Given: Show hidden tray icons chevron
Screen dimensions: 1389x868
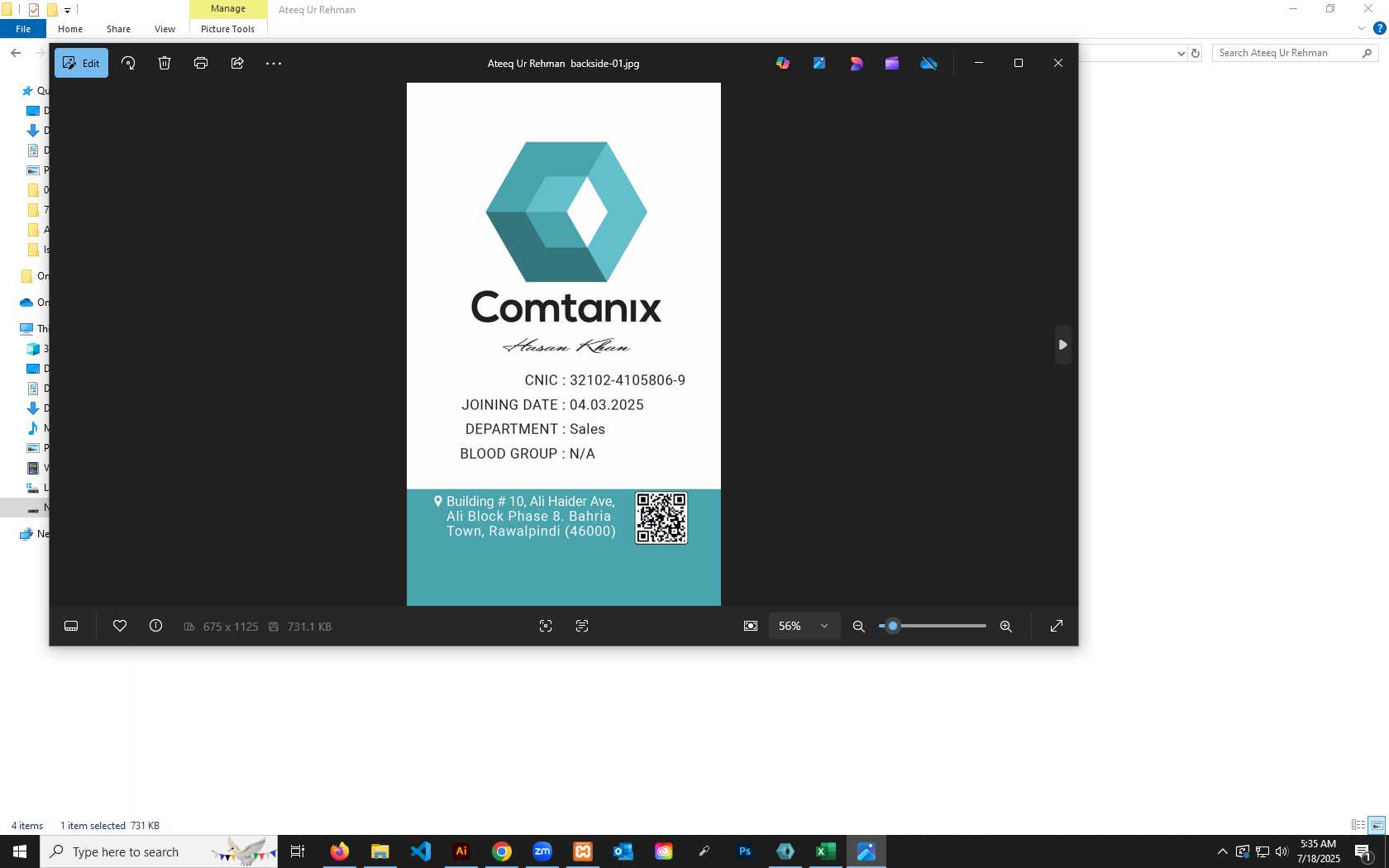Looking at the screenshot, I should pos(1222,851).
